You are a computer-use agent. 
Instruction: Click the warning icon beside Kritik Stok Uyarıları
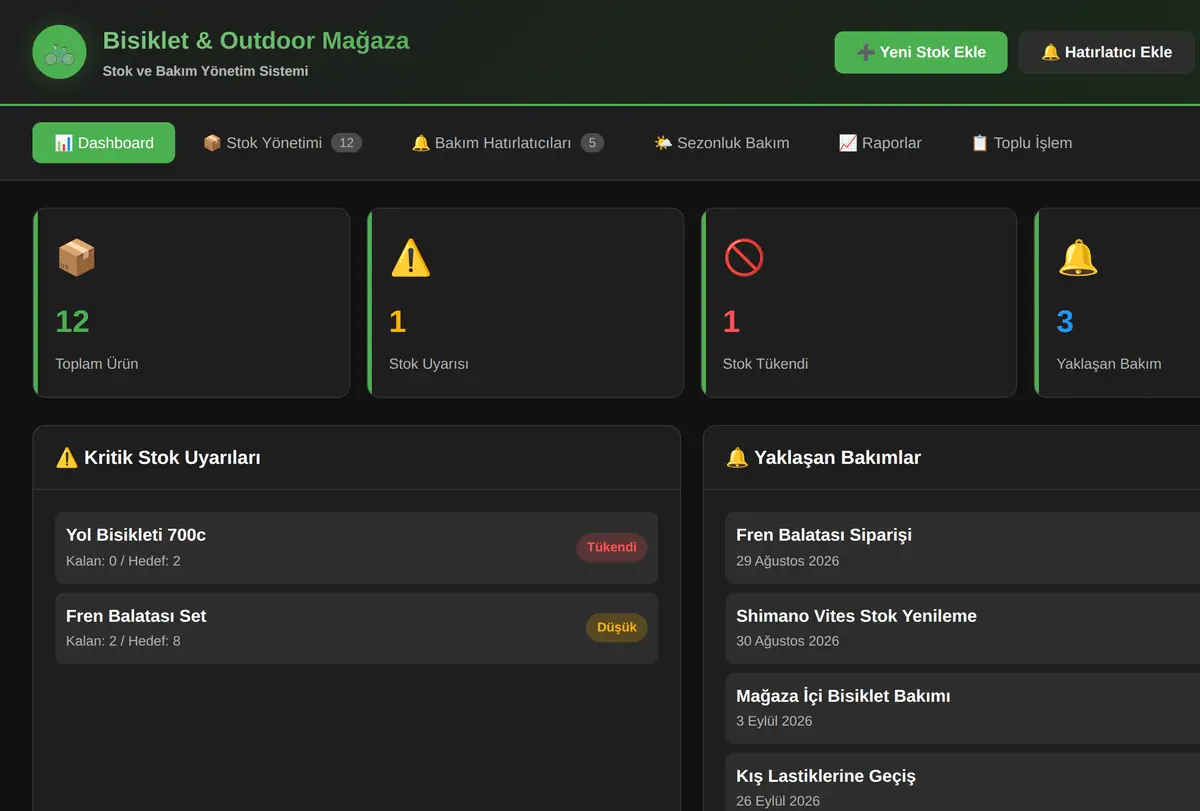[67, 458]
